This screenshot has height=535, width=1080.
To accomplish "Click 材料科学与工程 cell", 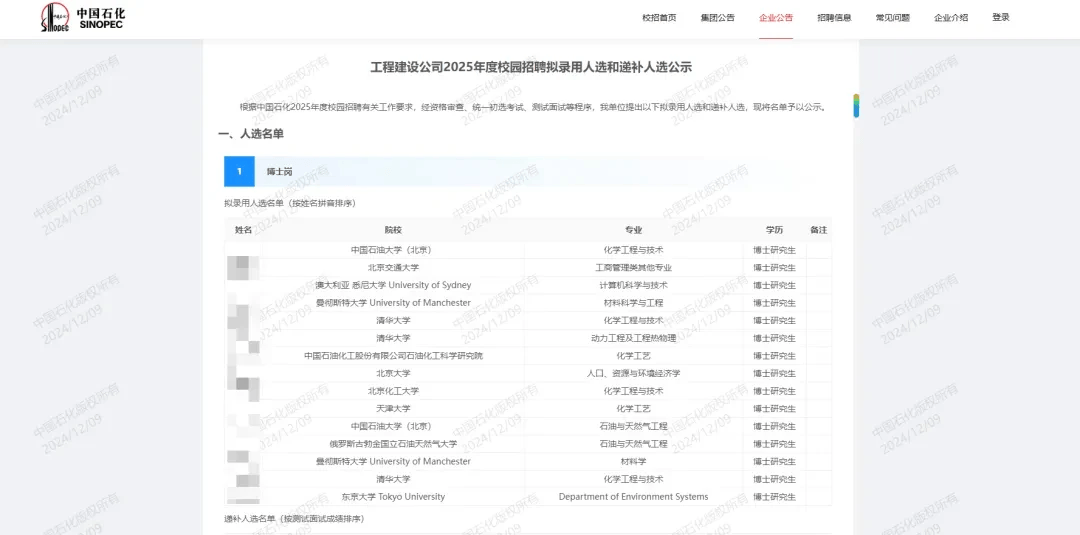I will [633, 303].
